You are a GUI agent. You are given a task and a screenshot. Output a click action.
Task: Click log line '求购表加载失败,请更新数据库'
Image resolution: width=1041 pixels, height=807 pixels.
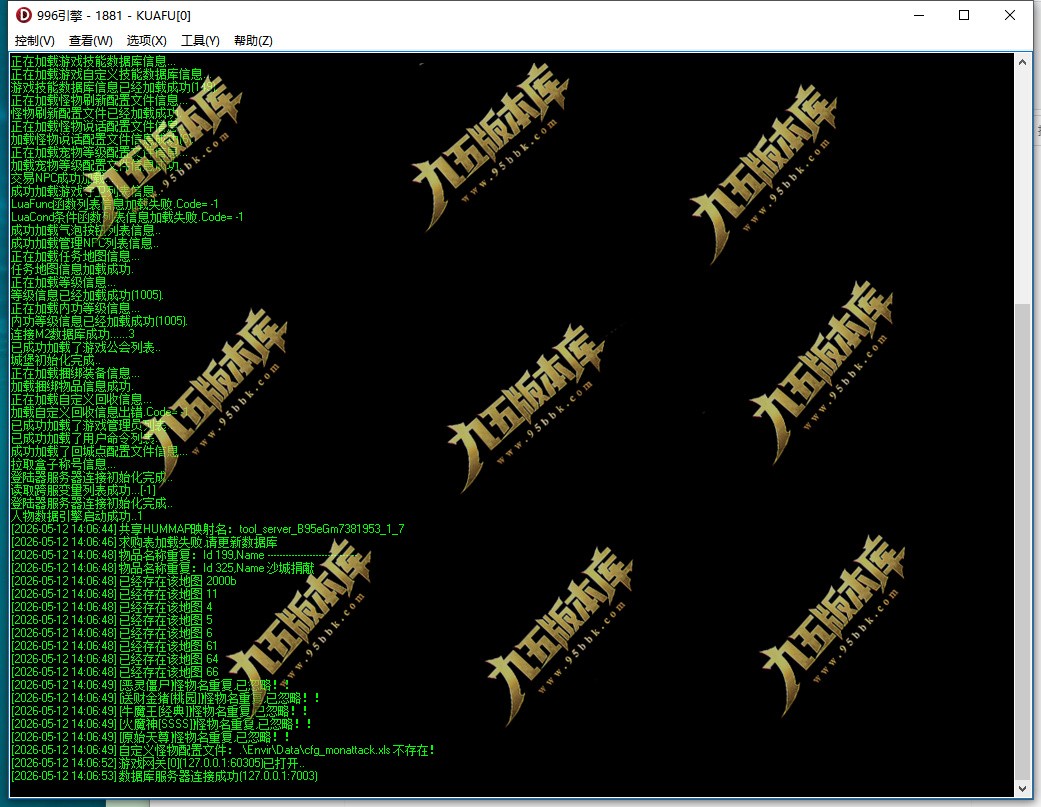pos(144,542)
